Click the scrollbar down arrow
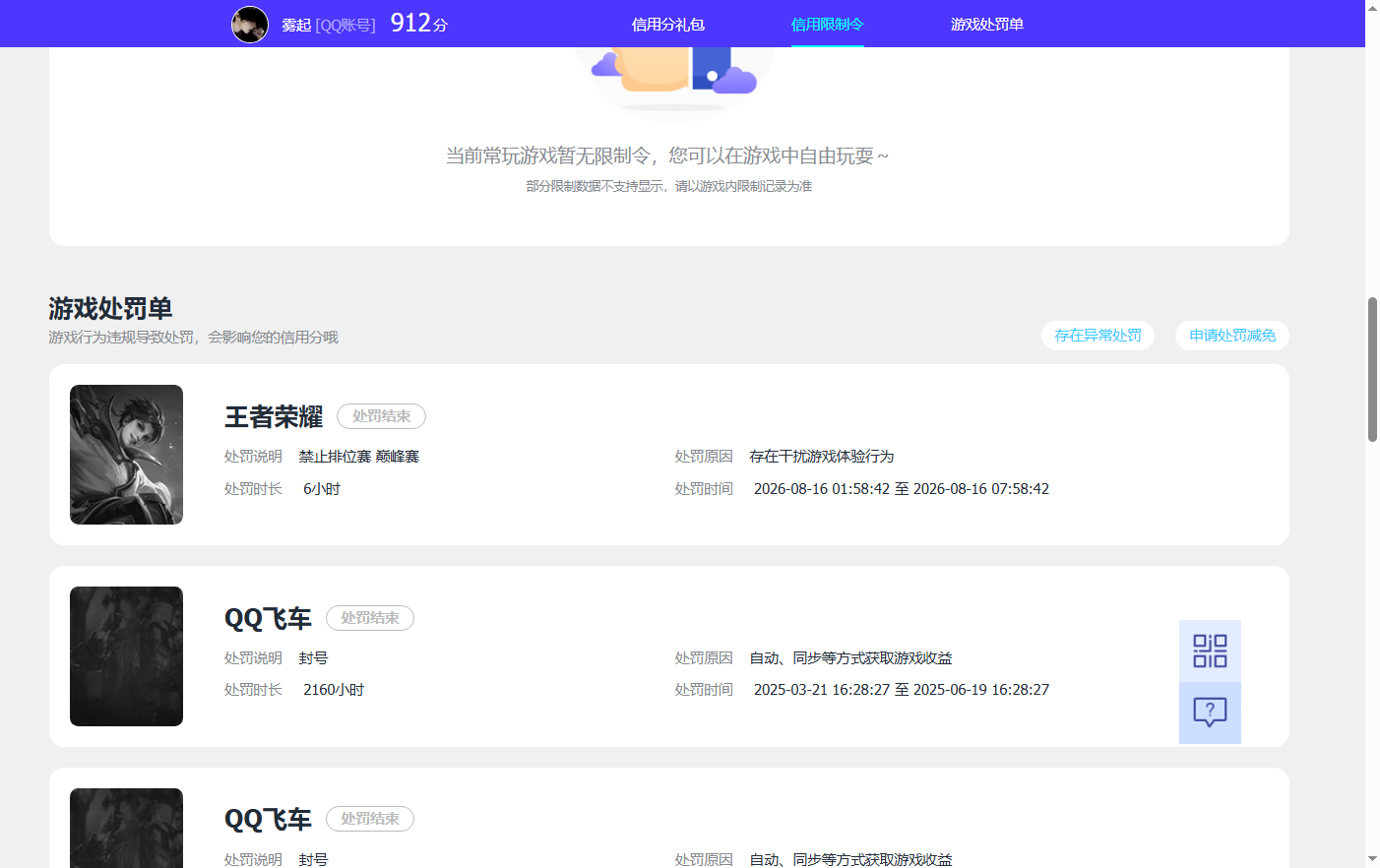Image resolution: width=1380 pixels, height=868 pixels. tap(1372, 859)
